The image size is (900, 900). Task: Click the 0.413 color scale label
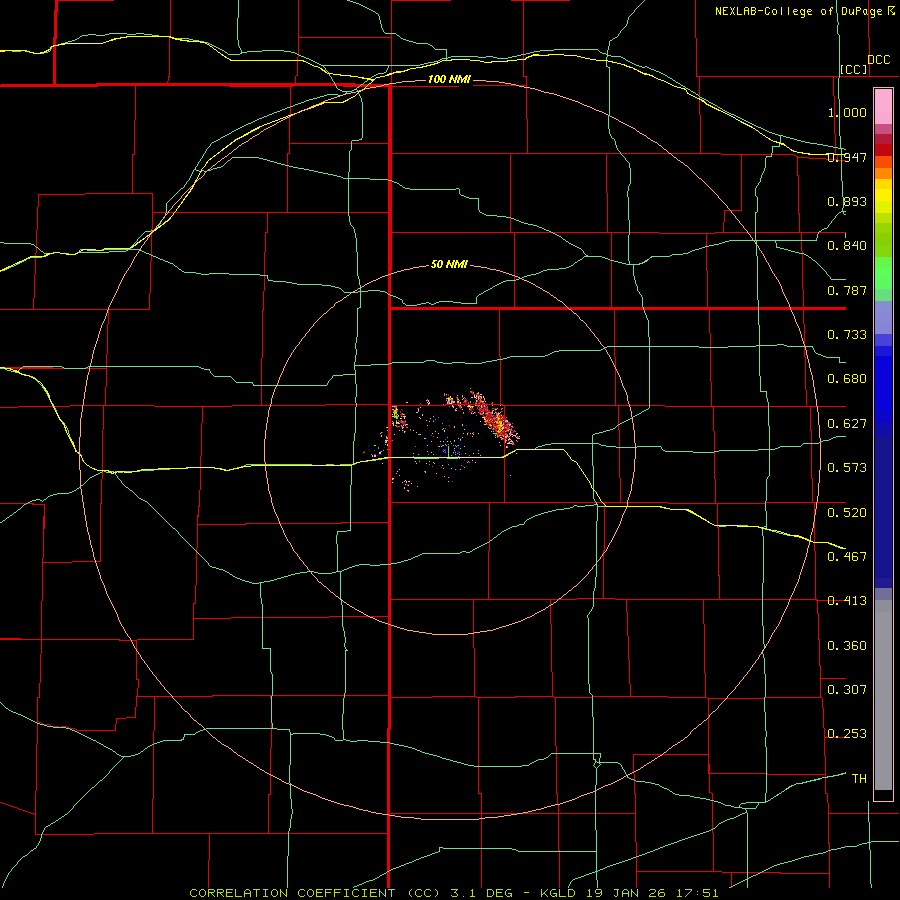tap(847, 601)
